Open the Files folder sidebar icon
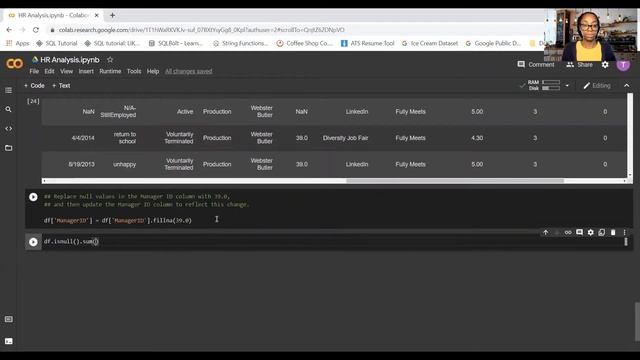The width and height of the screenshot is (640, 360). coord(9,148)
